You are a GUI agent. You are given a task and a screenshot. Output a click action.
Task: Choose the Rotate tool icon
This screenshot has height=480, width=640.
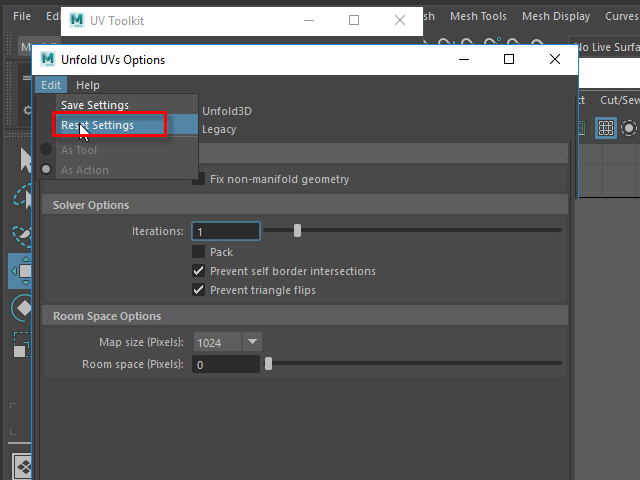pos(22,306)
